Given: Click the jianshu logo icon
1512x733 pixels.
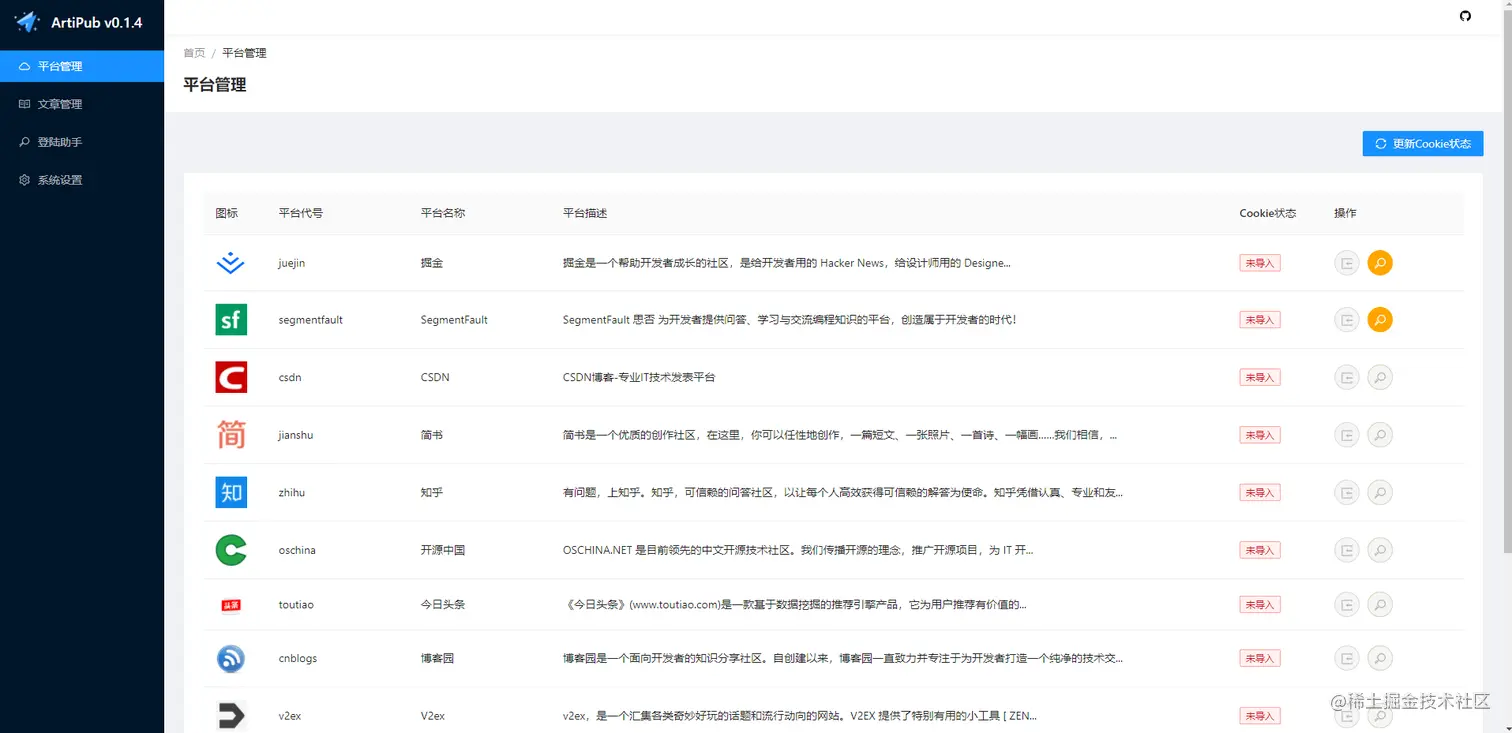Looking at the screenshot, I should pyautogui.click(x=231, y=435).
